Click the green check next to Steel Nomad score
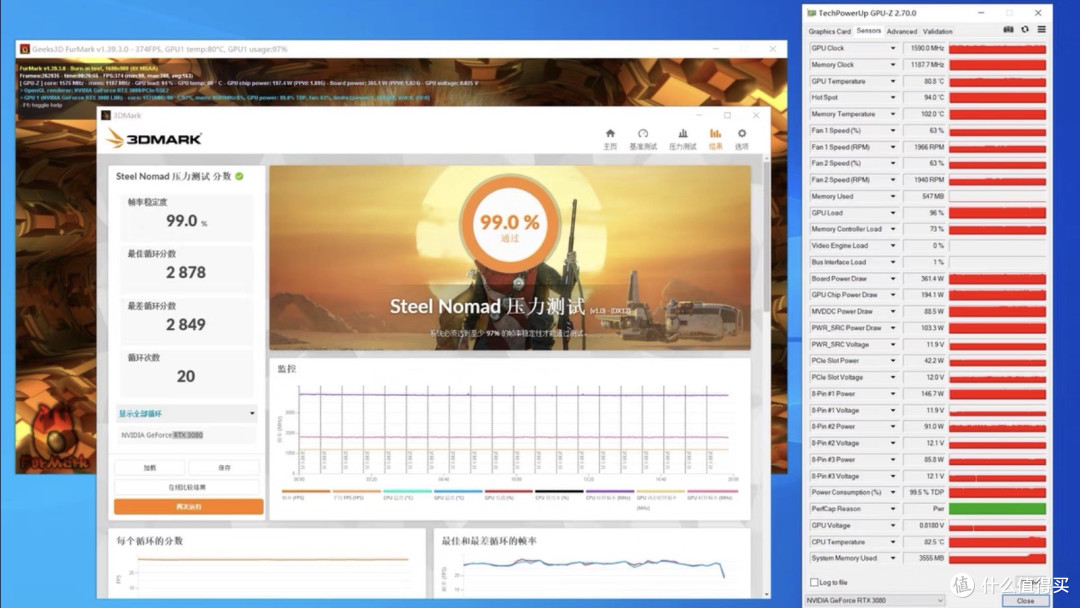Viewport: 1080px width, 608px height. [x=240, y=176]
